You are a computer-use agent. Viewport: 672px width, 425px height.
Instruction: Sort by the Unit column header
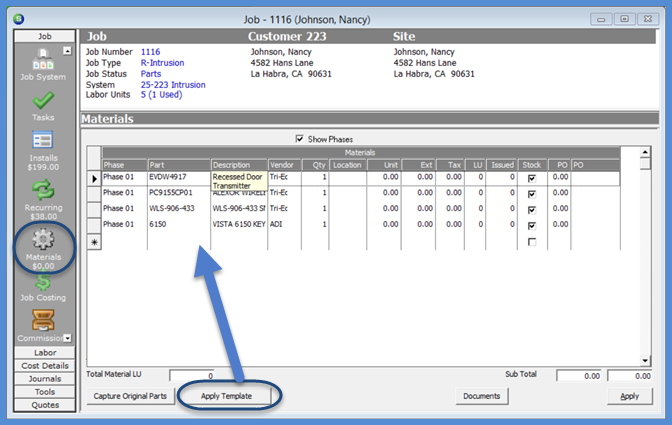(x=384, y=165)
